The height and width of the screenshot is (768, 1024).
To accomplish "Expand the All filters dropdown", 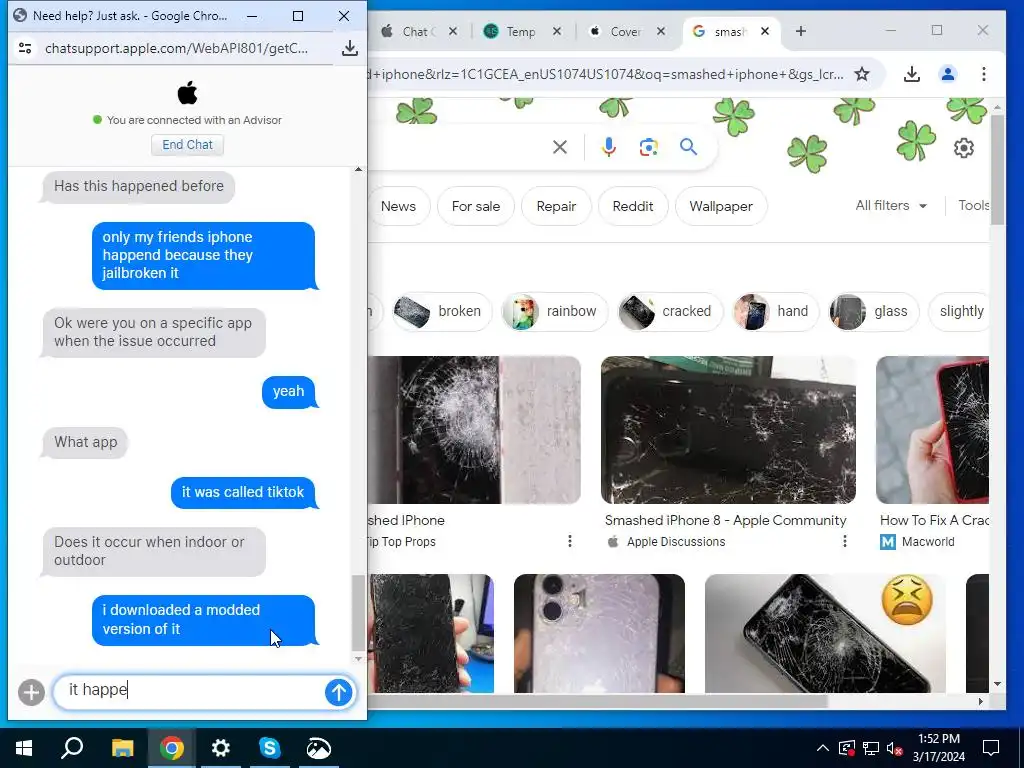I will tap(891, 206).
